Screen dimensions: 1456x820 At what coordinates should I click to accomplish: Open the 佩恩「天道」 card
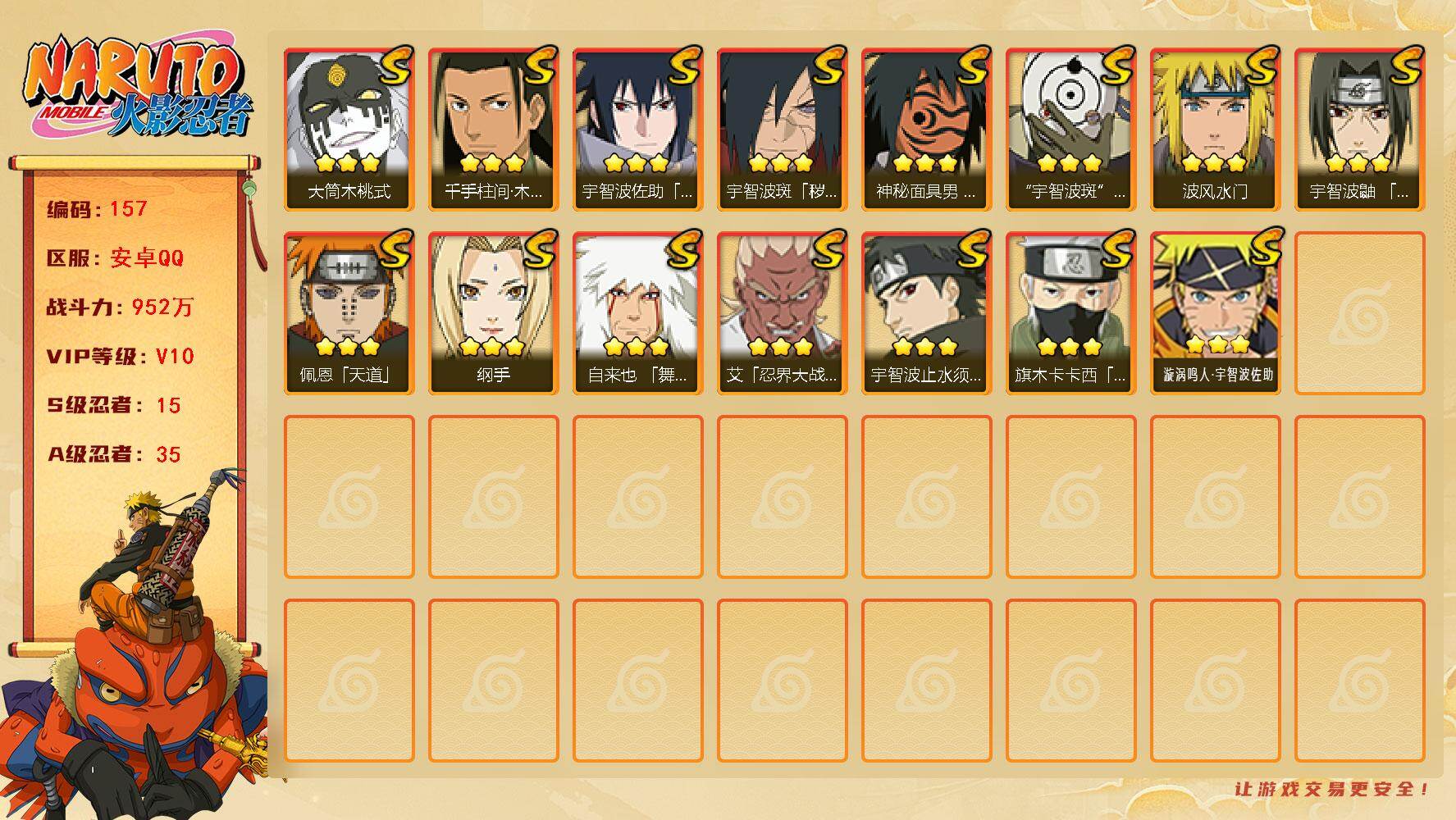pyautogui.click(x=349, y=312)
